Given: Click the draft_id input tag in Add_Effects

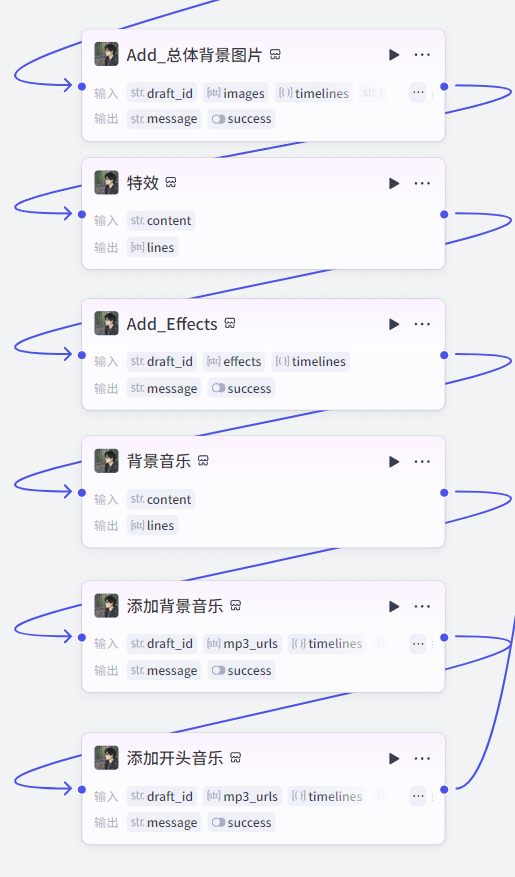Looking at the screenshot, I should [x=162, y=362].
